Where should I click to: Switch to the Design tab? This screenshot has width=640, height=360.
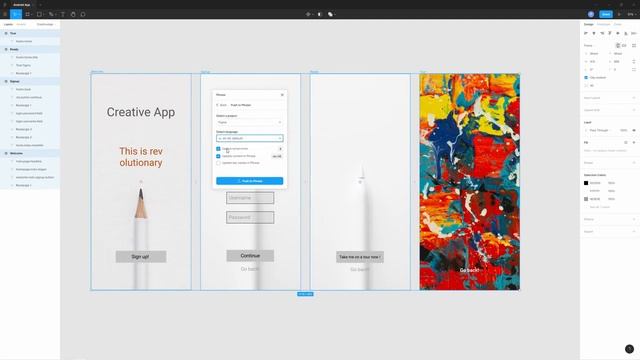[589, 24]
